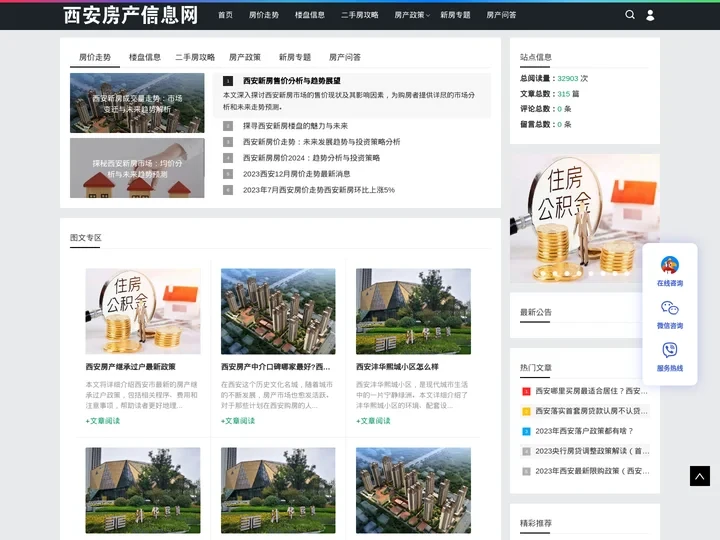Viewport: 720px width, 540px height.
Task: Open 房价走势 in top navigation bar
Action: pos(264,15)
